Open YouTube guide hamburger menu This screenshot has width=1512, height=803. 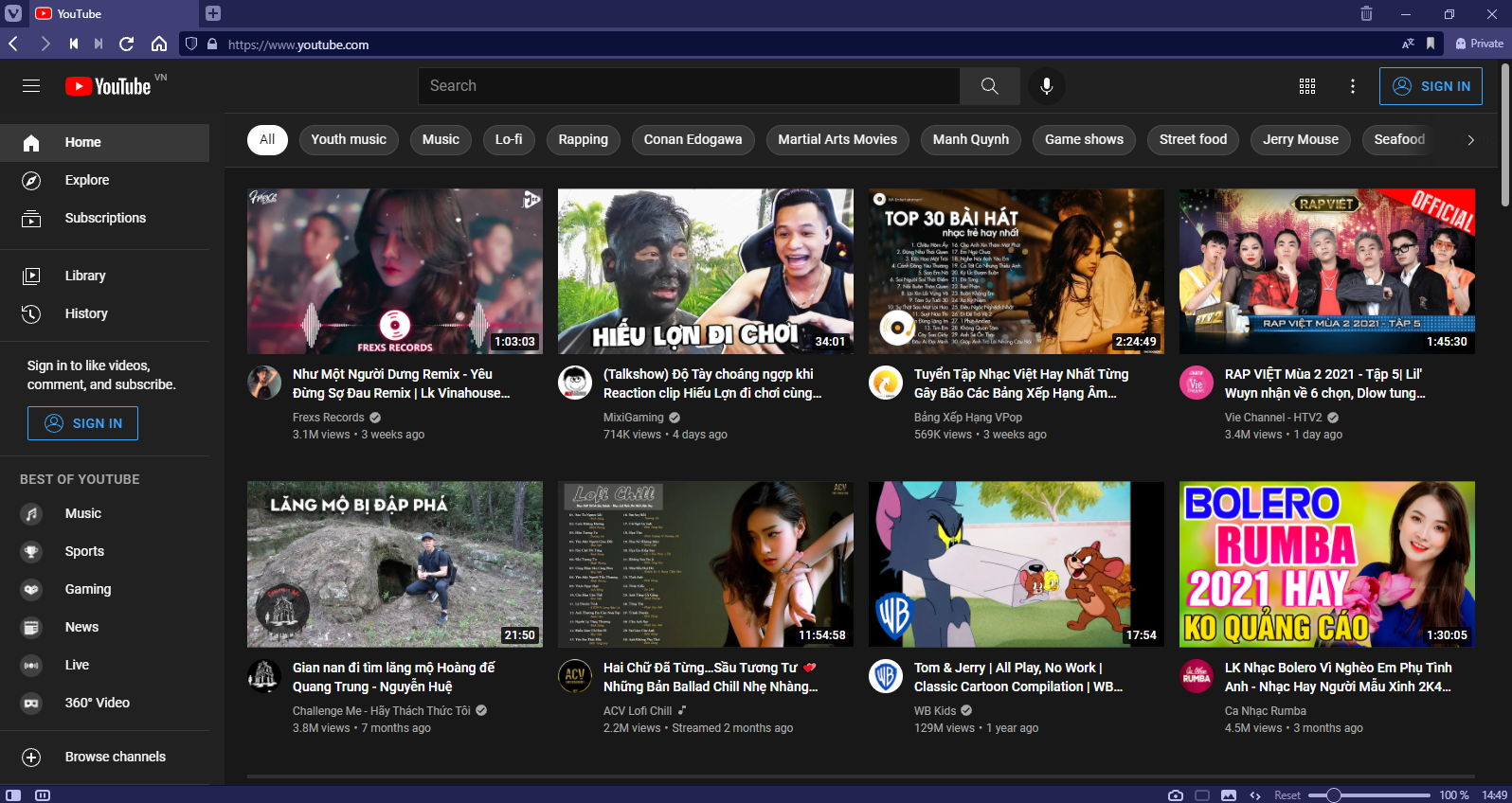31,86
